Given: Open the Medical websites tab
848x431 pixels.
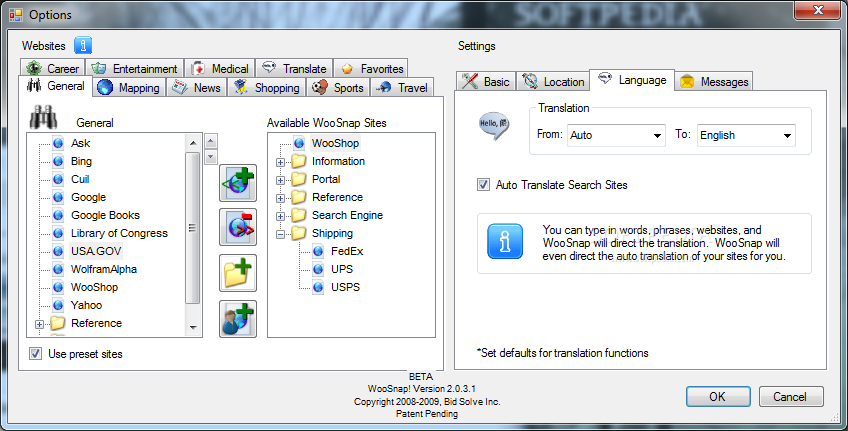Looking at the screenshot, I should pos(220,68).
